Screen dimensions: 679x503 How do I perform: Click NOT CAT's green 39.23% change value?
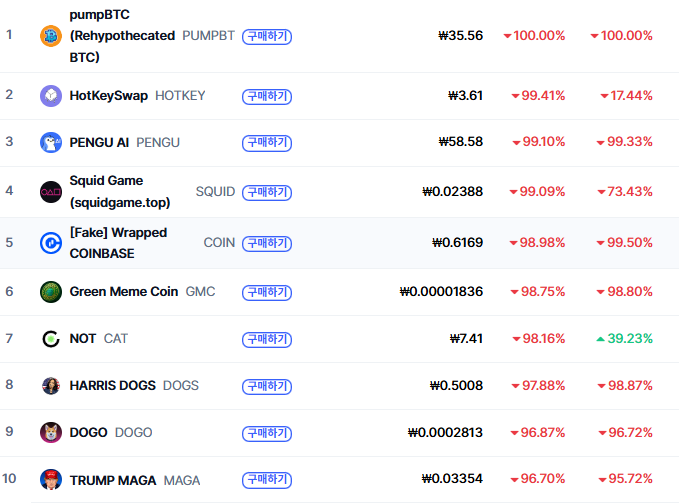click(629, 339)
